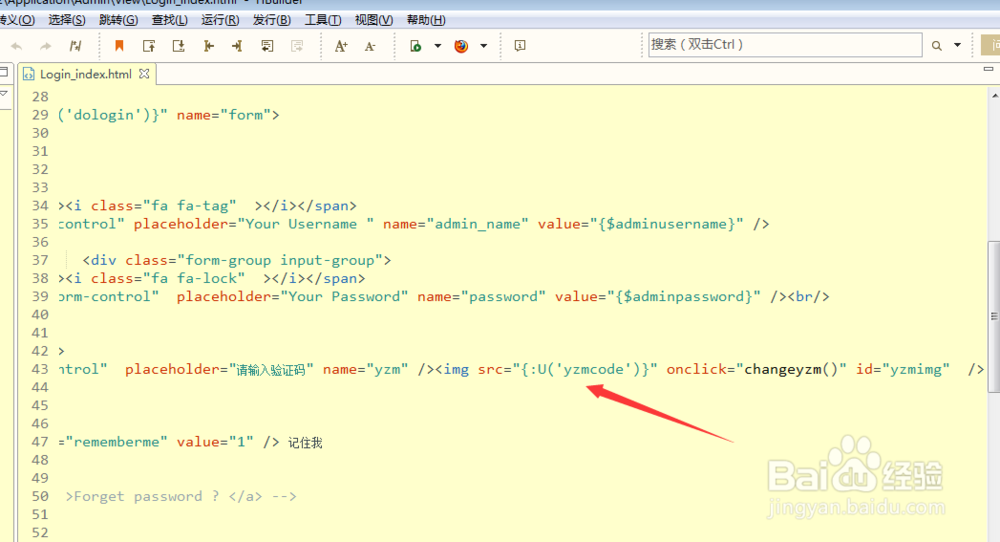Open the 发行(B) menu
The height and width of the screenshot is (542, 1000).
pos(272,20)
